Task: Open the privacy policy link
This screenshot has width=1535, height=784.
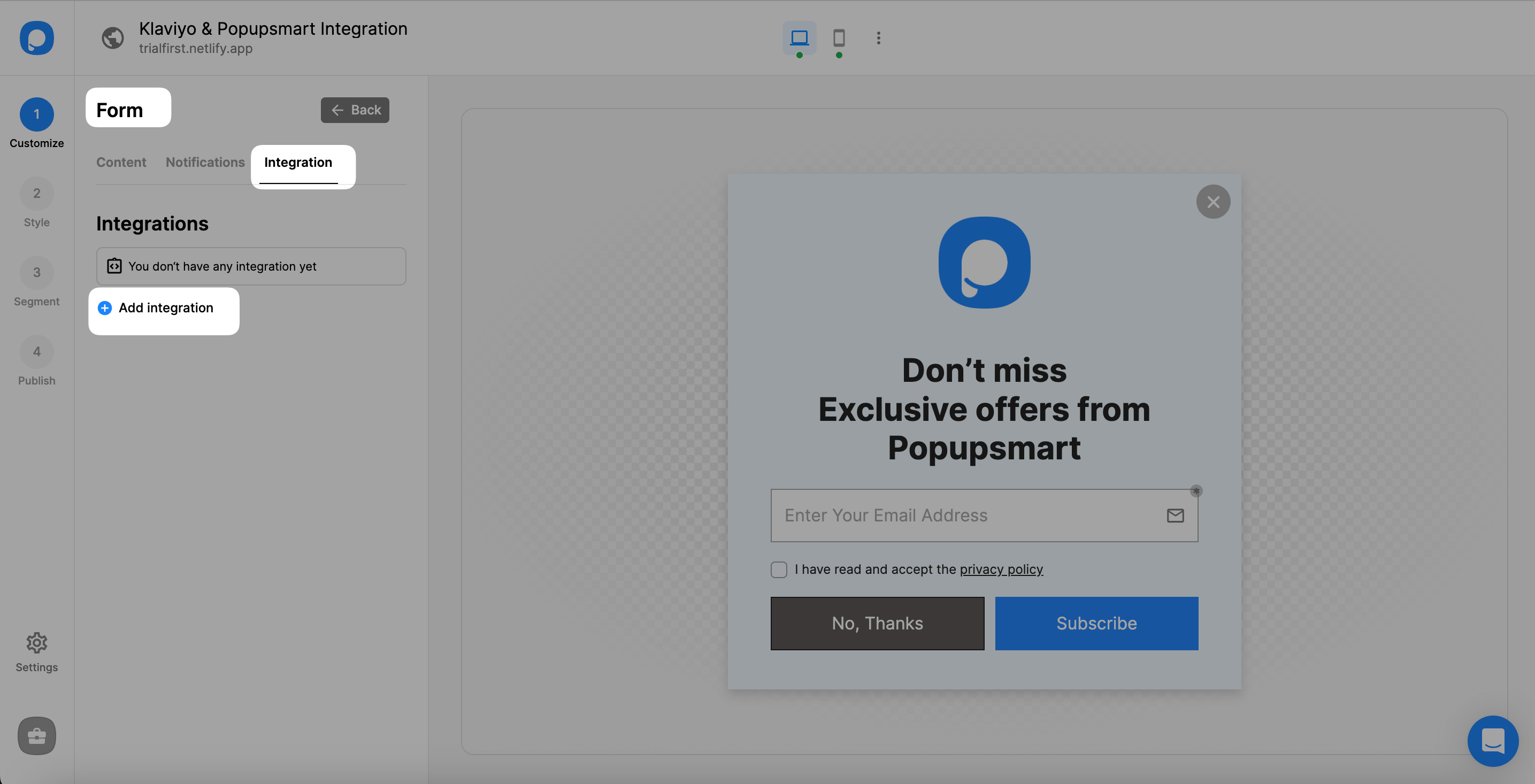Action: (1001, 570)
